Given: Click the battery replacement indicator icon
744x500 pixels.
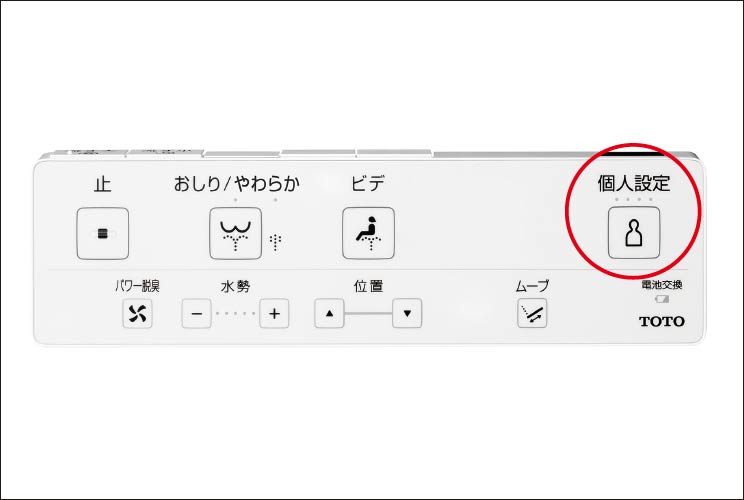Looking at the screenshot, I should click(662, 299).
